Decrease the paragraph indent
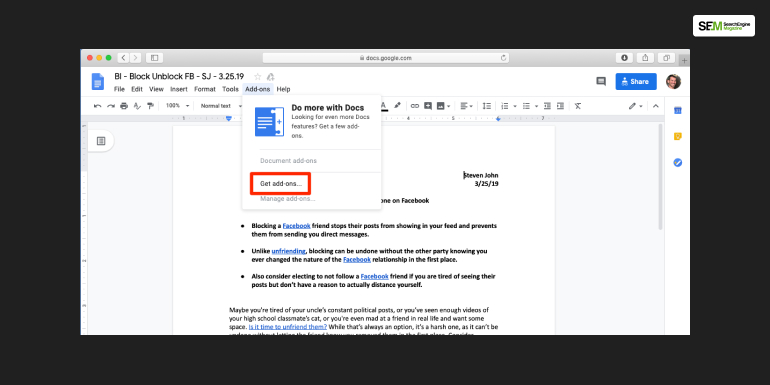 (x=547, y=106)
